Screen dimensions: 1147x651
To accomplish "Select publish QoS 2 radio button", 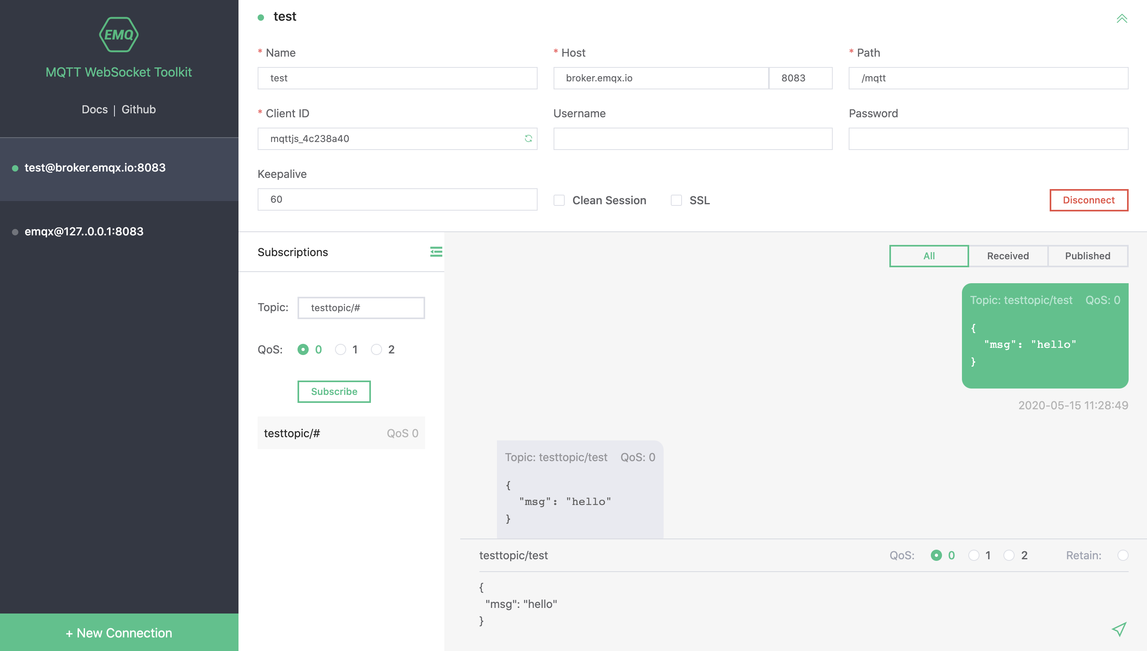I will click(1009, 555).
